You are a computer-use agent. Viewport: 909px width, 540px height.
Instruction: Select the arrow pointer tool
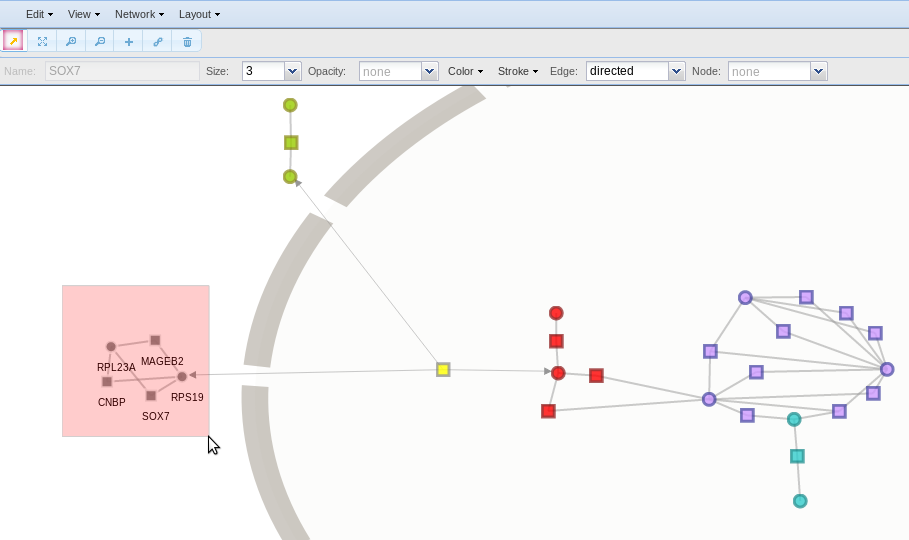tap(13, 41)
